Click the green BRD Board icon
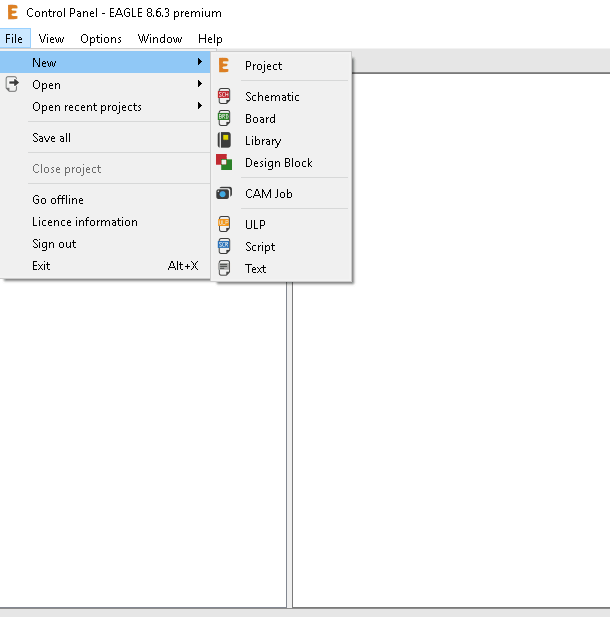The width and height of the screenshot is (610, 617). [224, 118]
